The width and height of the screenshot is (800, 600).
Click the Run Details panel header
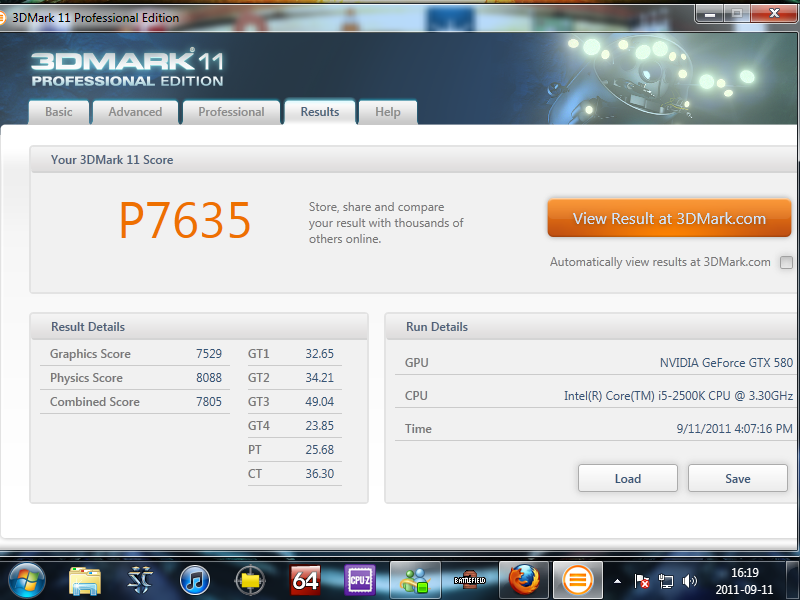592,327
